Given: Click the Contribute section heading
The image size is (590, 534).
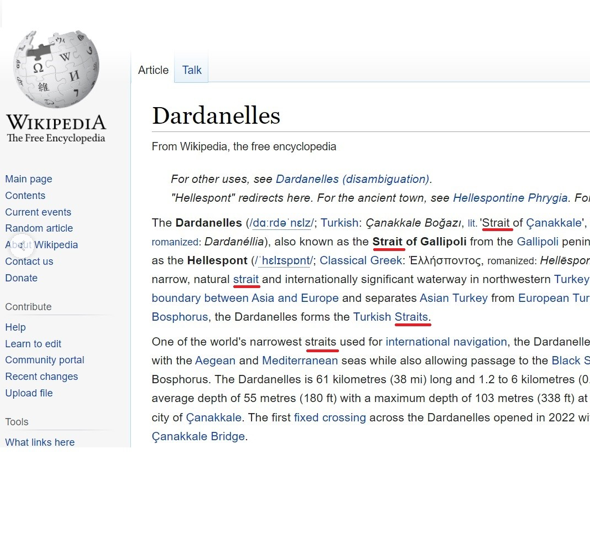Looking at the screenshot, I should pyautogui.click(x=28, y=307).
